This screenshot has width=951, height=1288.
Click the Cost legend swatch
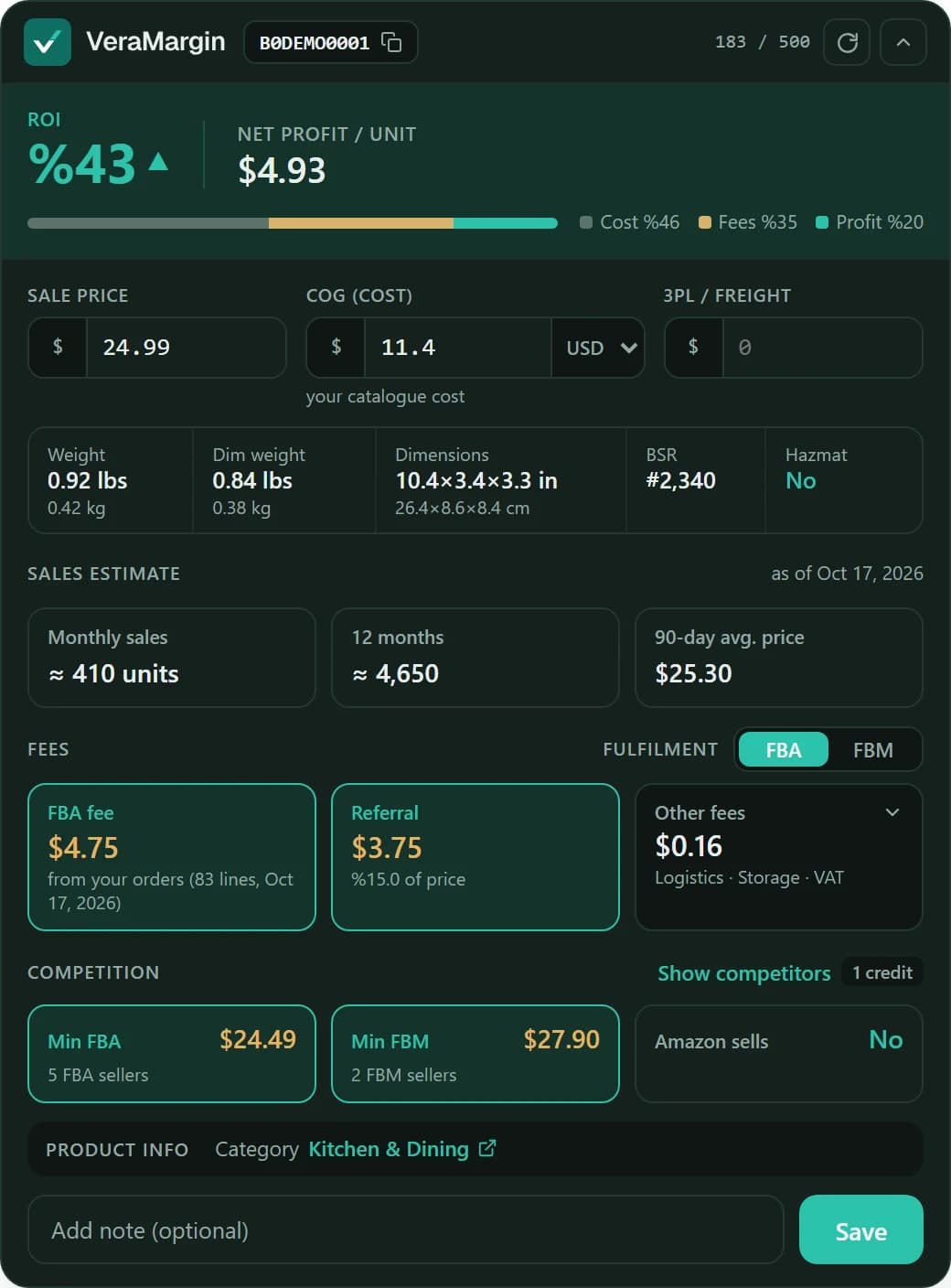586,222
